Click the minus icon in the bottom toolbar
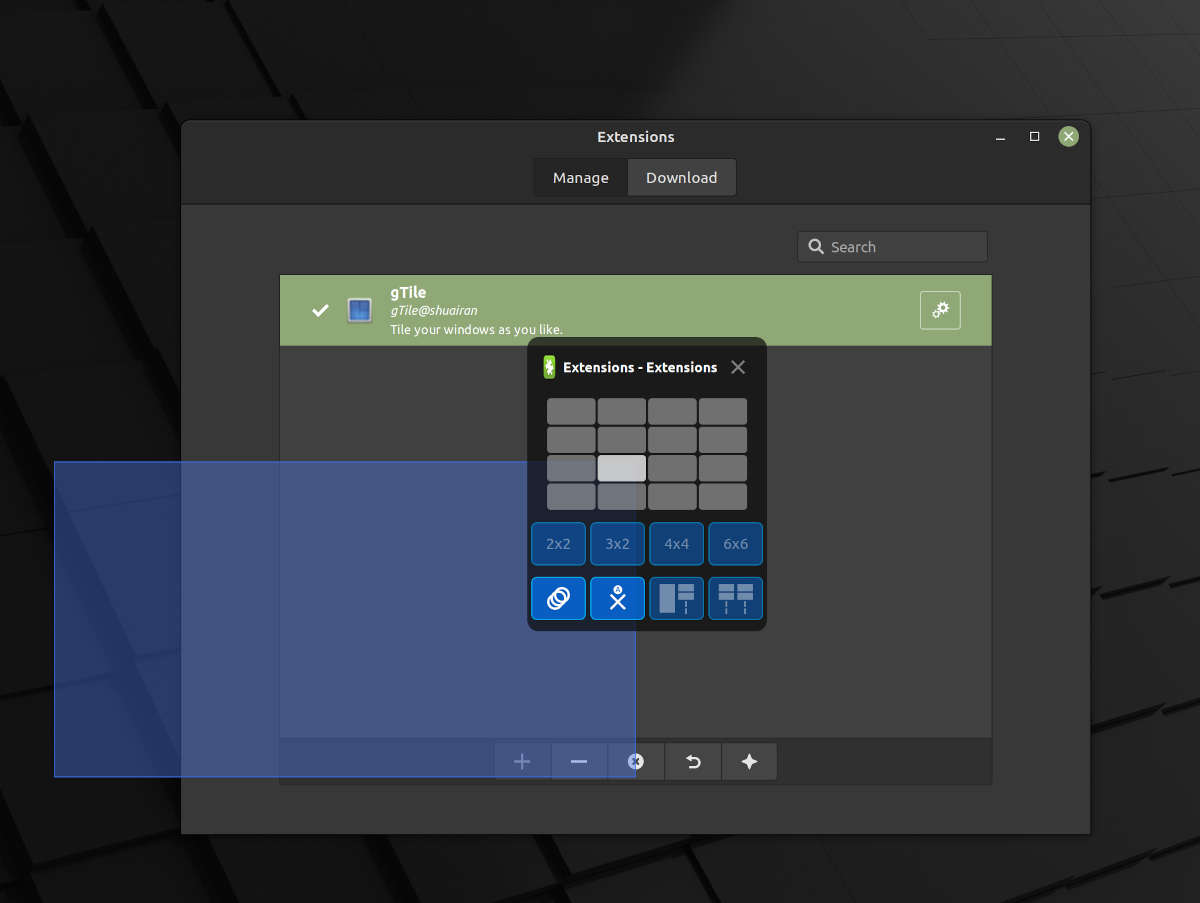 click(x=579, y=761)
